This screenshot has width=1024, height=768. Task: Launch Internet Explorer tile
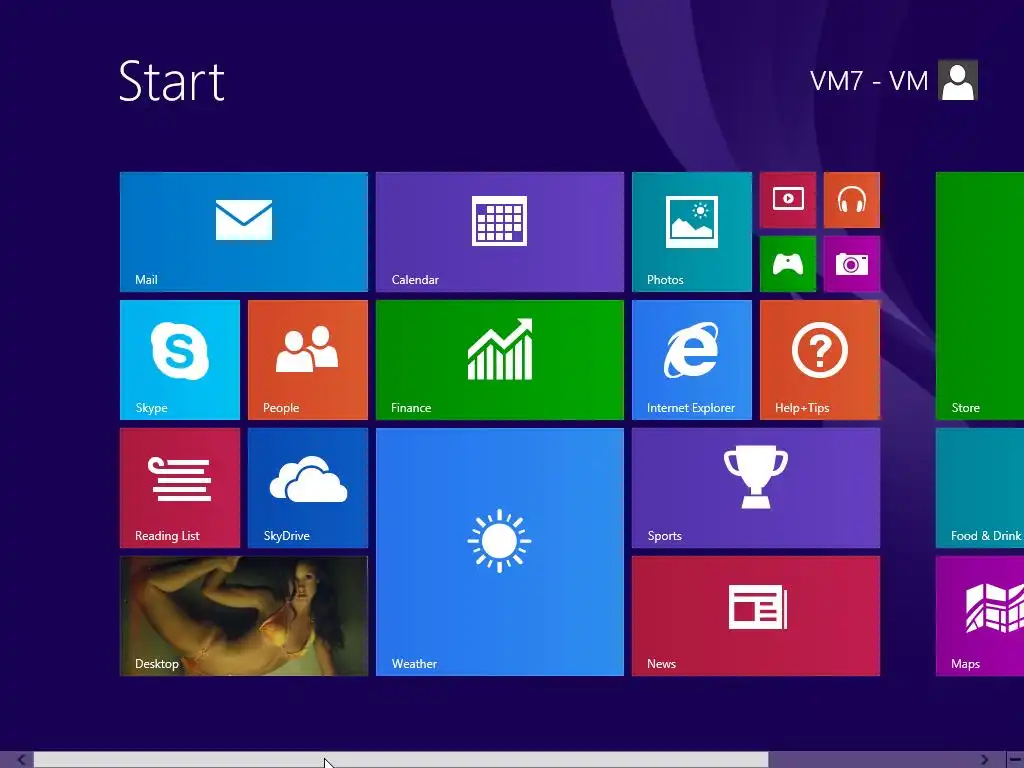692,360
